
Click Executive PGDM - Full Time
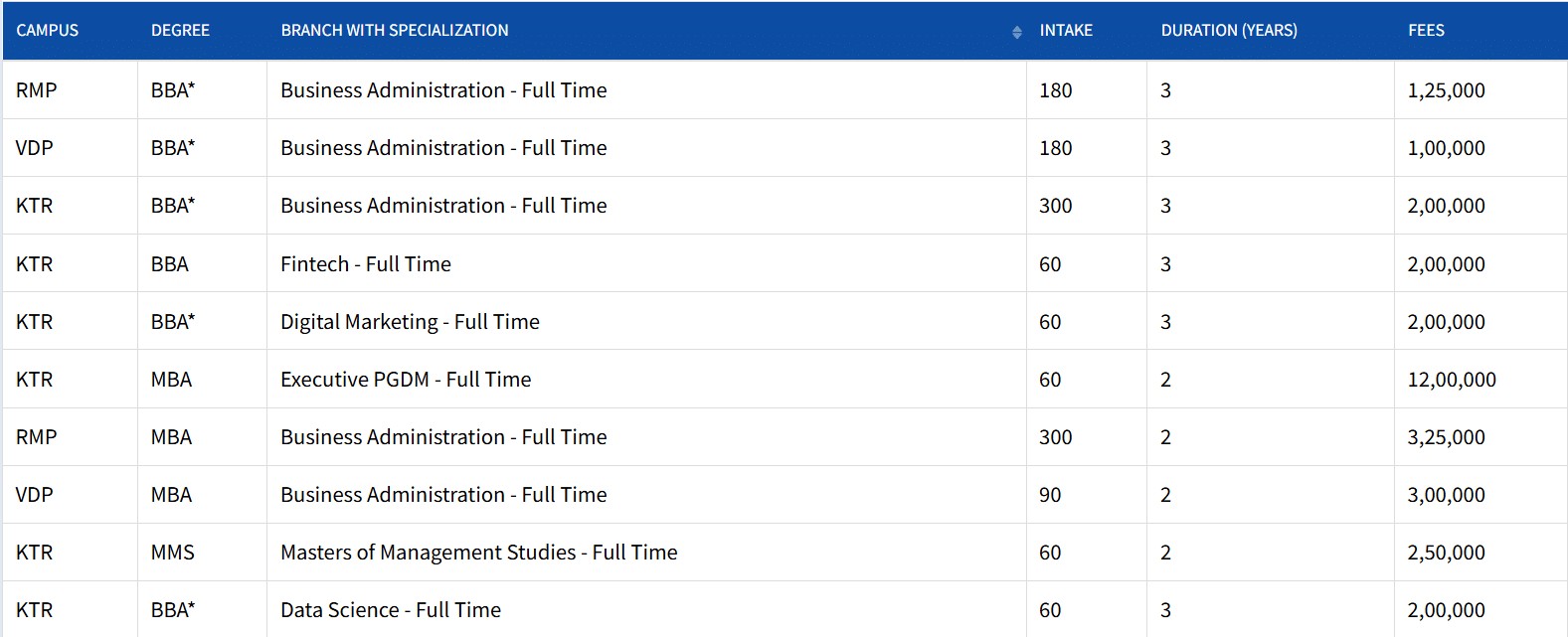pyautogui.click(x=406, y=380)
